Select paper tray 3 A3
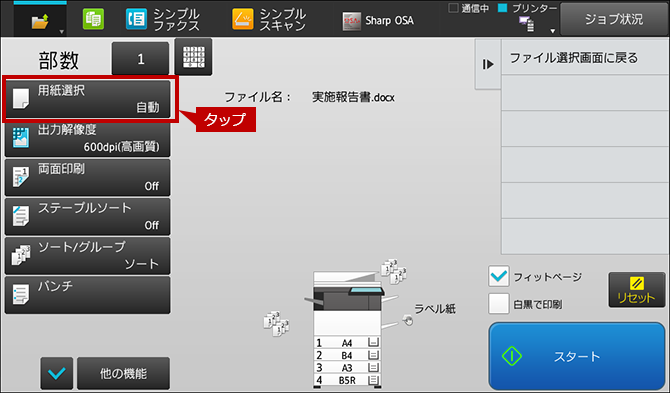Image resolution: width=670 pixels, height=393 pixels. (347, 367)
